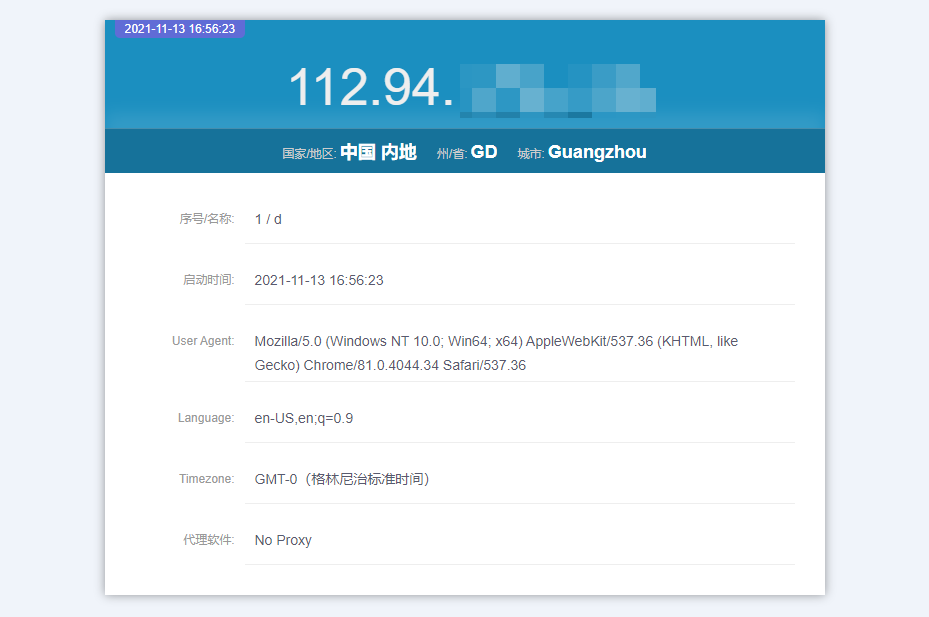The width and height of the screenshot is (929, 617).
Task: Click the country value 中国 内地
Action: [378, 152]
